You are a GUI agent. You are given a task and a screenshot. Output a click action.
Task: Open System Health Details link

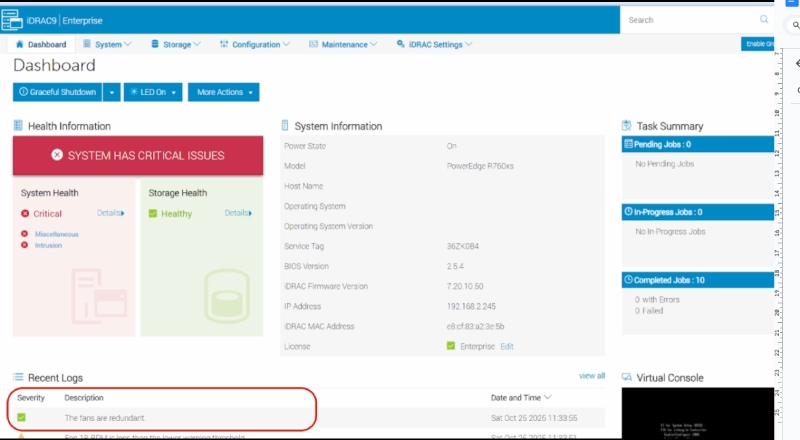[x=111, y=213]
